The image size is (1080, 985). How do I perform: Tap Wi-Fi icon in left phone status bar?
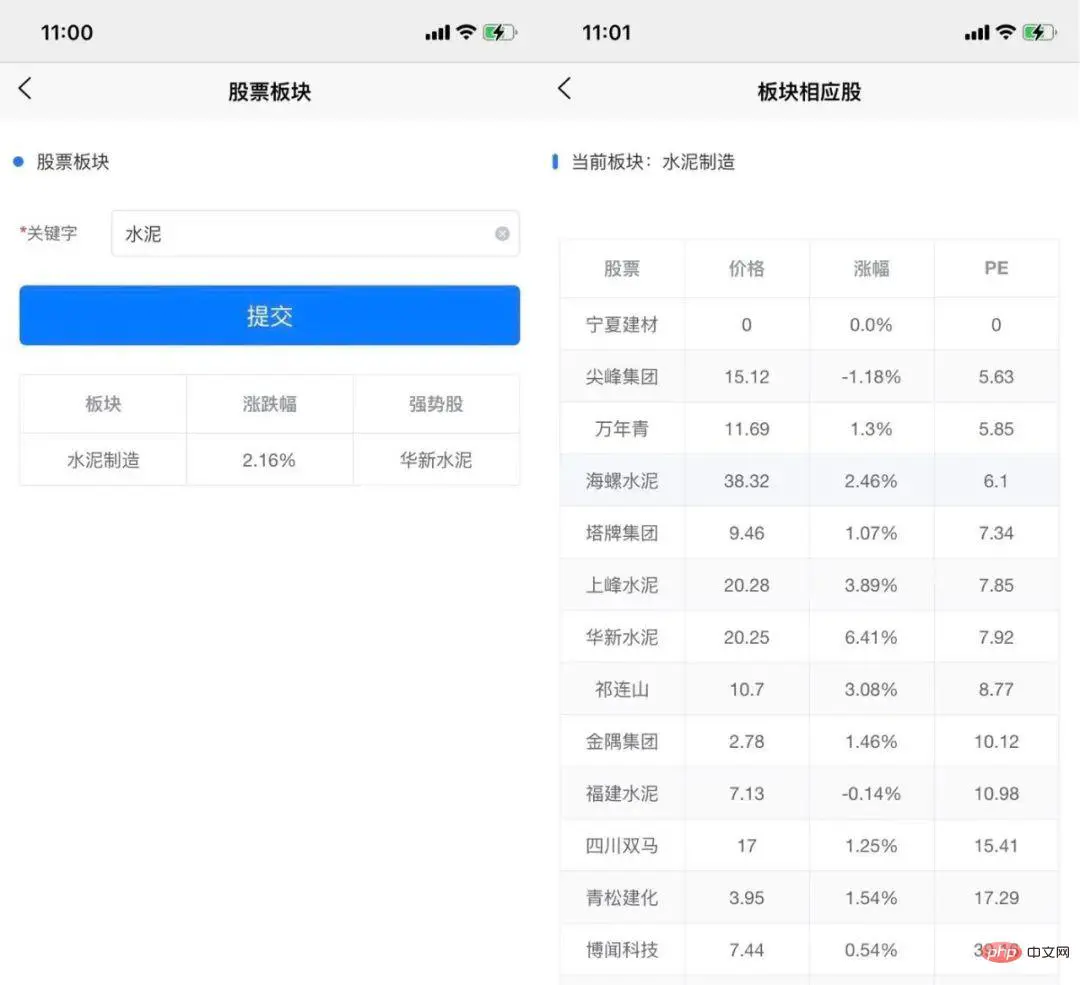coord(466,32)
